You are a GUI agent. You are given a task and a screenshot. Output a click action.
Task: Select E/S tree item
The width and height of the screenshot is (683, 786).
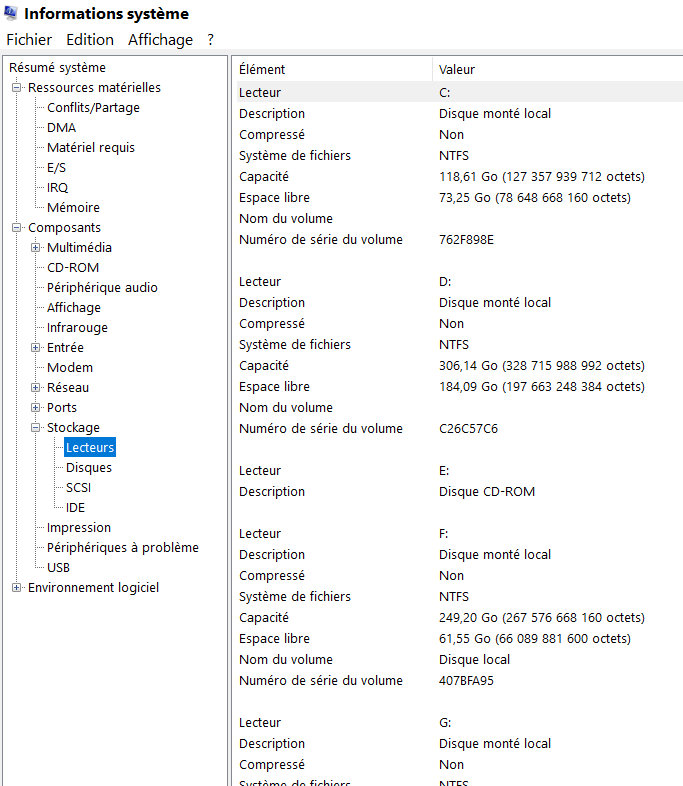click(x=56, y=167)
